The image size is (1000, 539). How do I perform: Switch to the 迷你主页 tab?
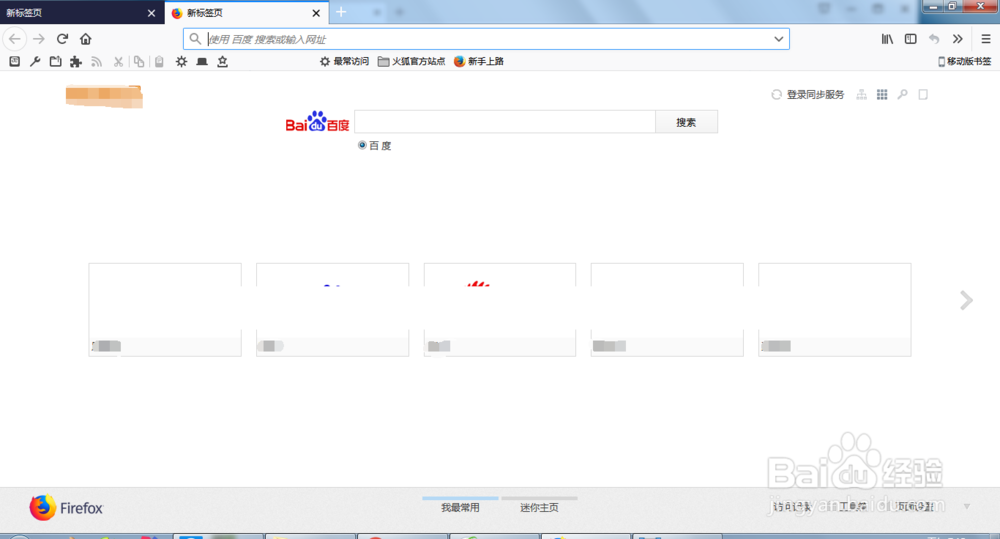pyautogui.click(x=539, y=508)
